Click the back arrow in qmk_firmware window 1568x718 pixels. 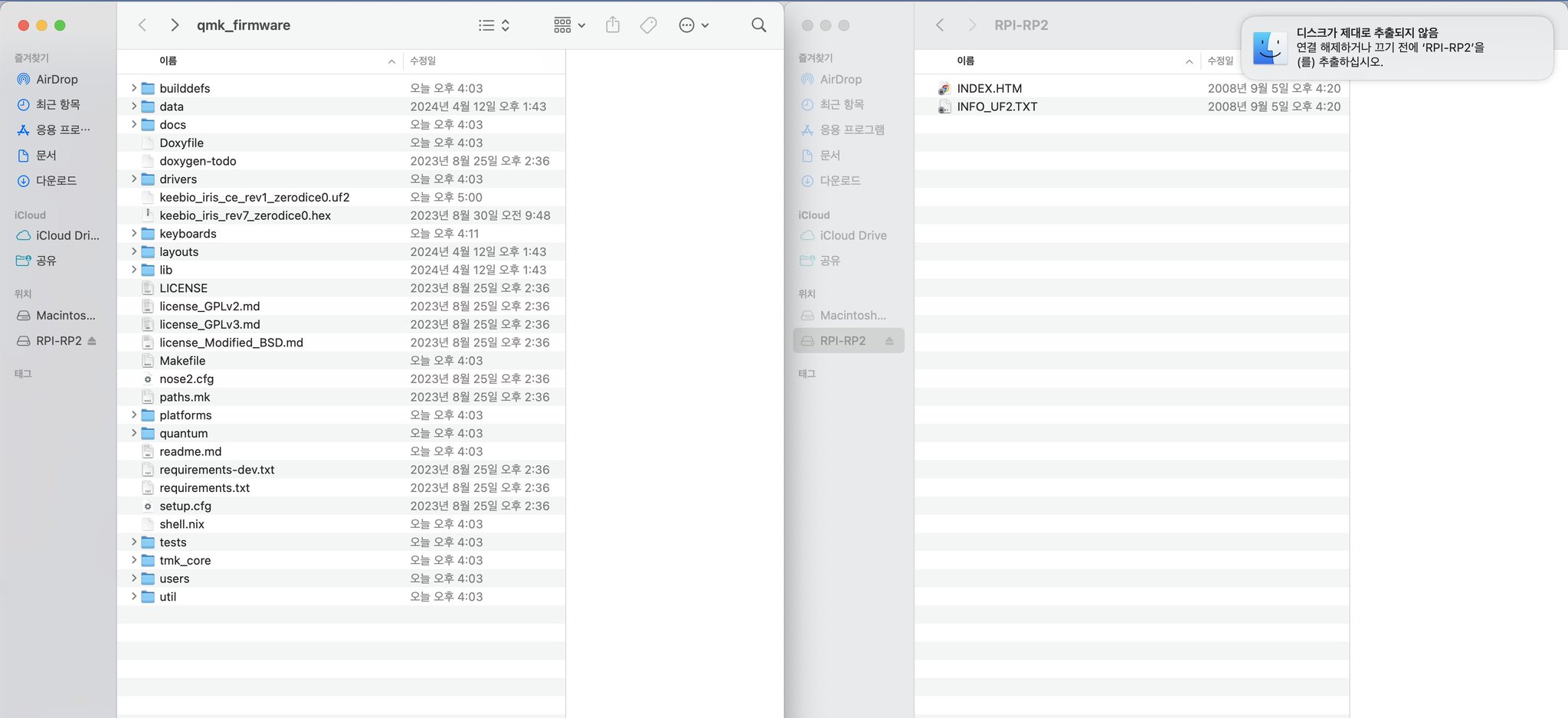tap(142, 25)
